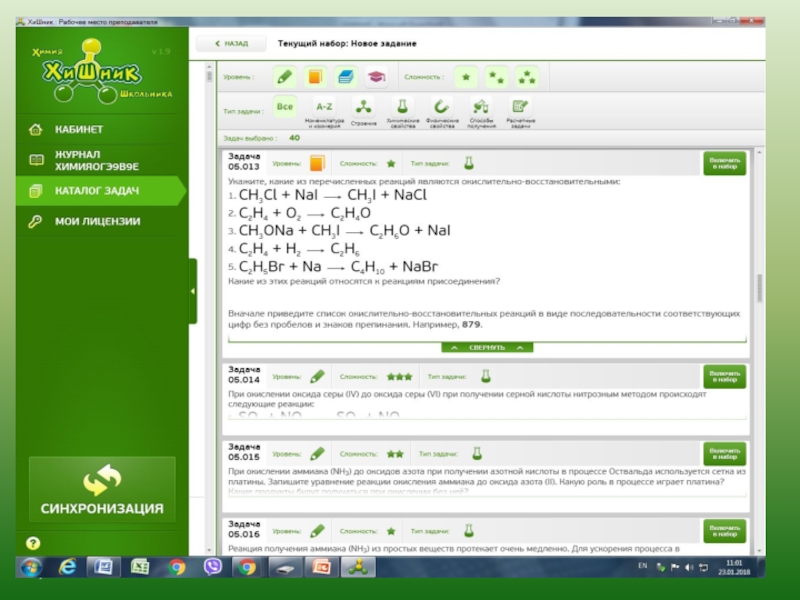Viewport: 800px width, 600px height.
Task: Open the Кабинет home section
Action: coord(79,130)
